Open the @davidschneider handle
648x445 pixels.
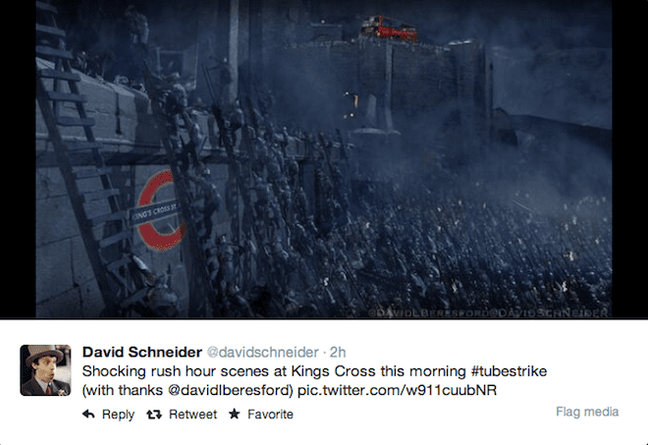point(262,352)
